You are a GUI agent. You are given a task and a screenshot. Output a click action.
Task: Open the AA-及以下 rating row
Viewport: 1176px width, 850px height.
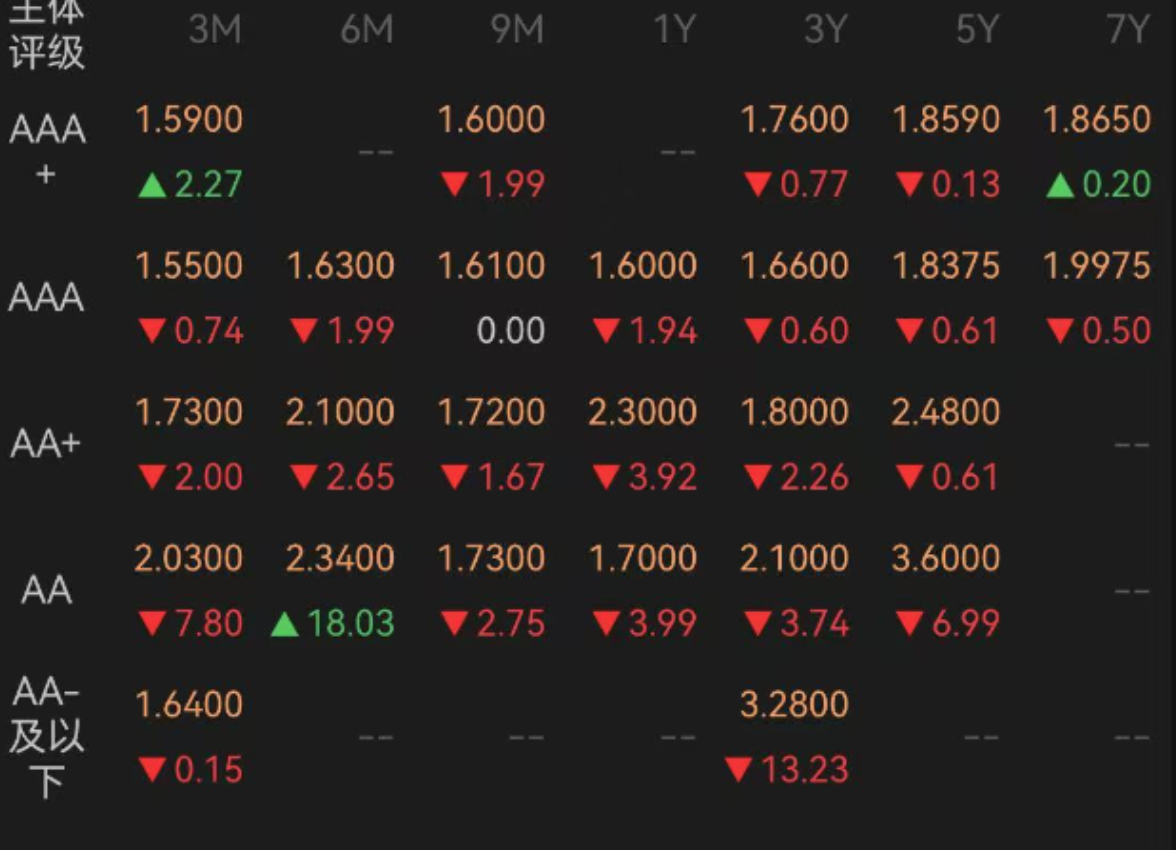point(46,737)
